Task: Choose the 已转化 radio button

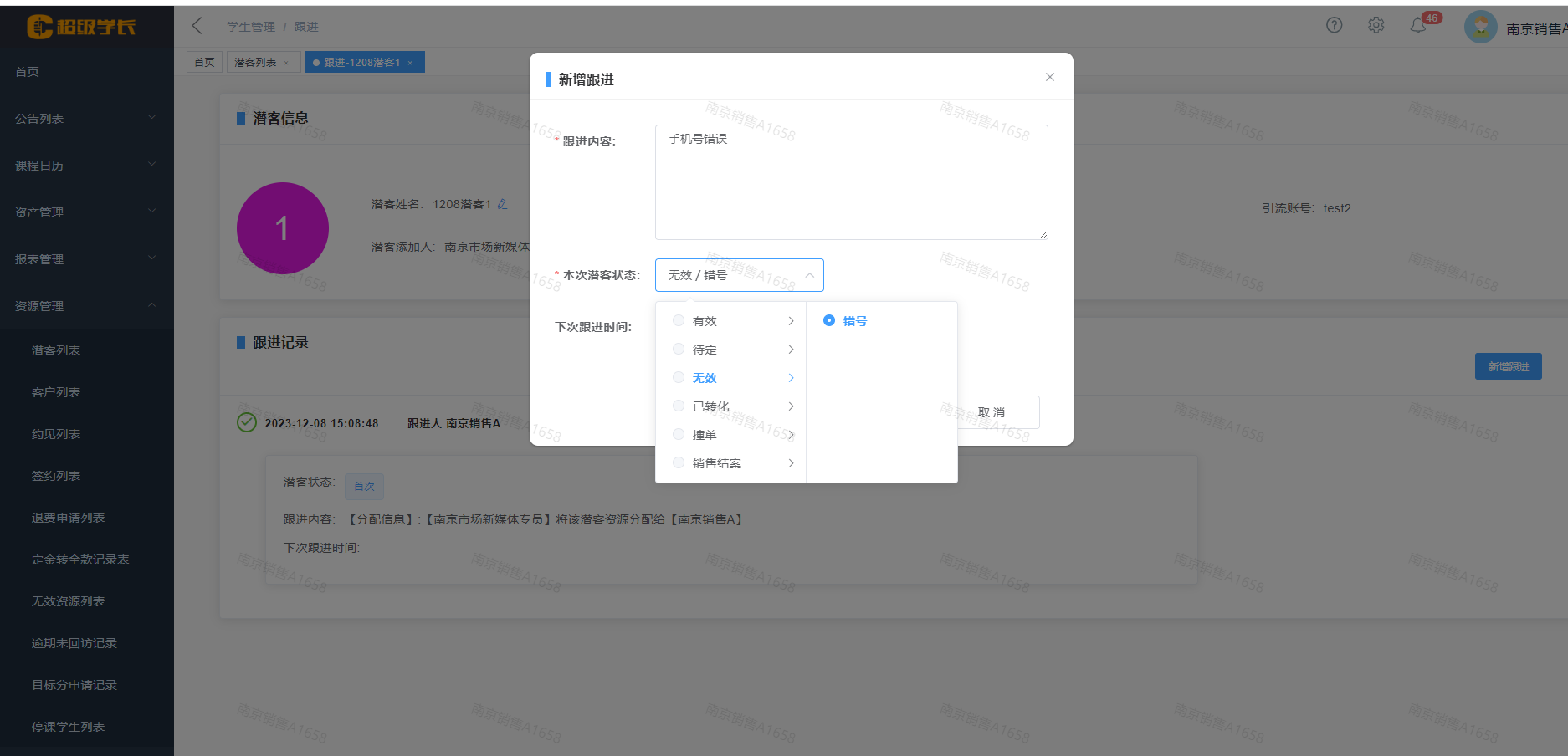Action: (x=679, y=406)
